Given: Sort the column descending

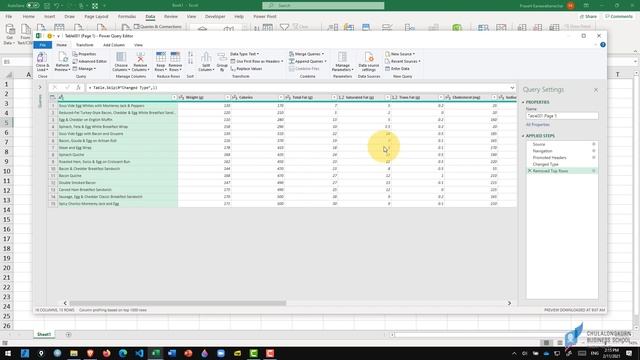Looking at the screenshot, I should (x=190, y=61).
